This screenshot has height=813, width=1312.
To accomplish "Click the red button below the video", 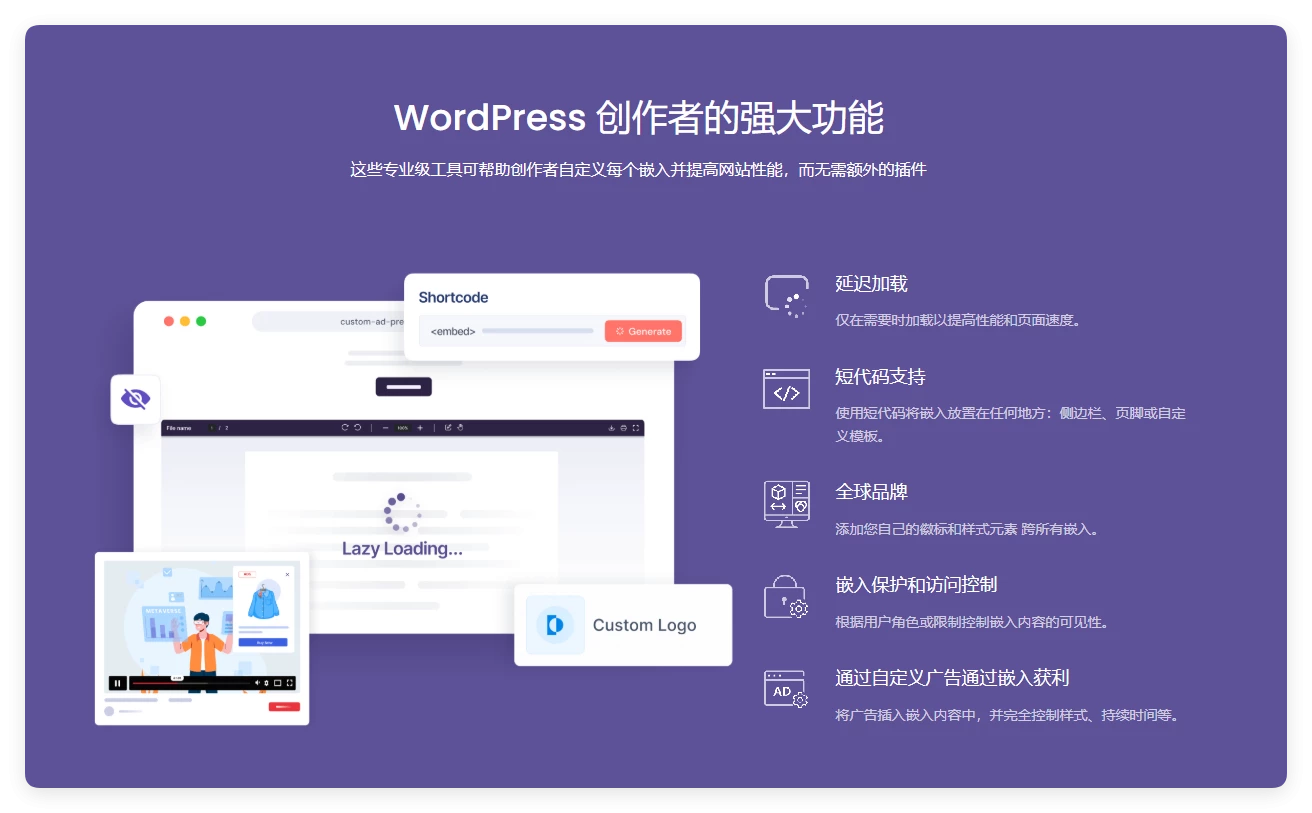I will tap(284, 707).
